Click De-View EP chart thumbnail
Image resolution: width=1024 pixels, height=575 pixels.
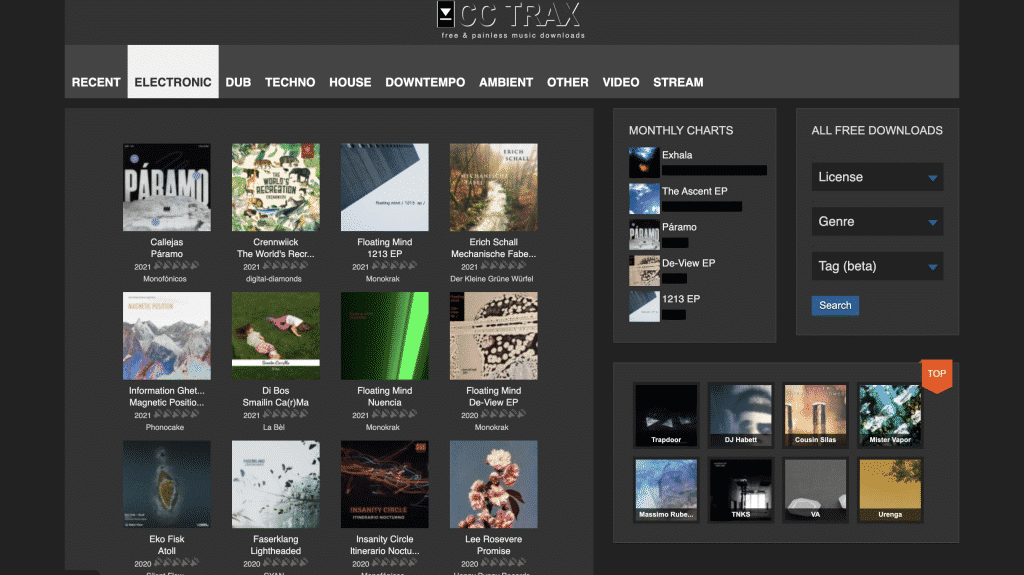pyautogui.click(x=644, y=270)
